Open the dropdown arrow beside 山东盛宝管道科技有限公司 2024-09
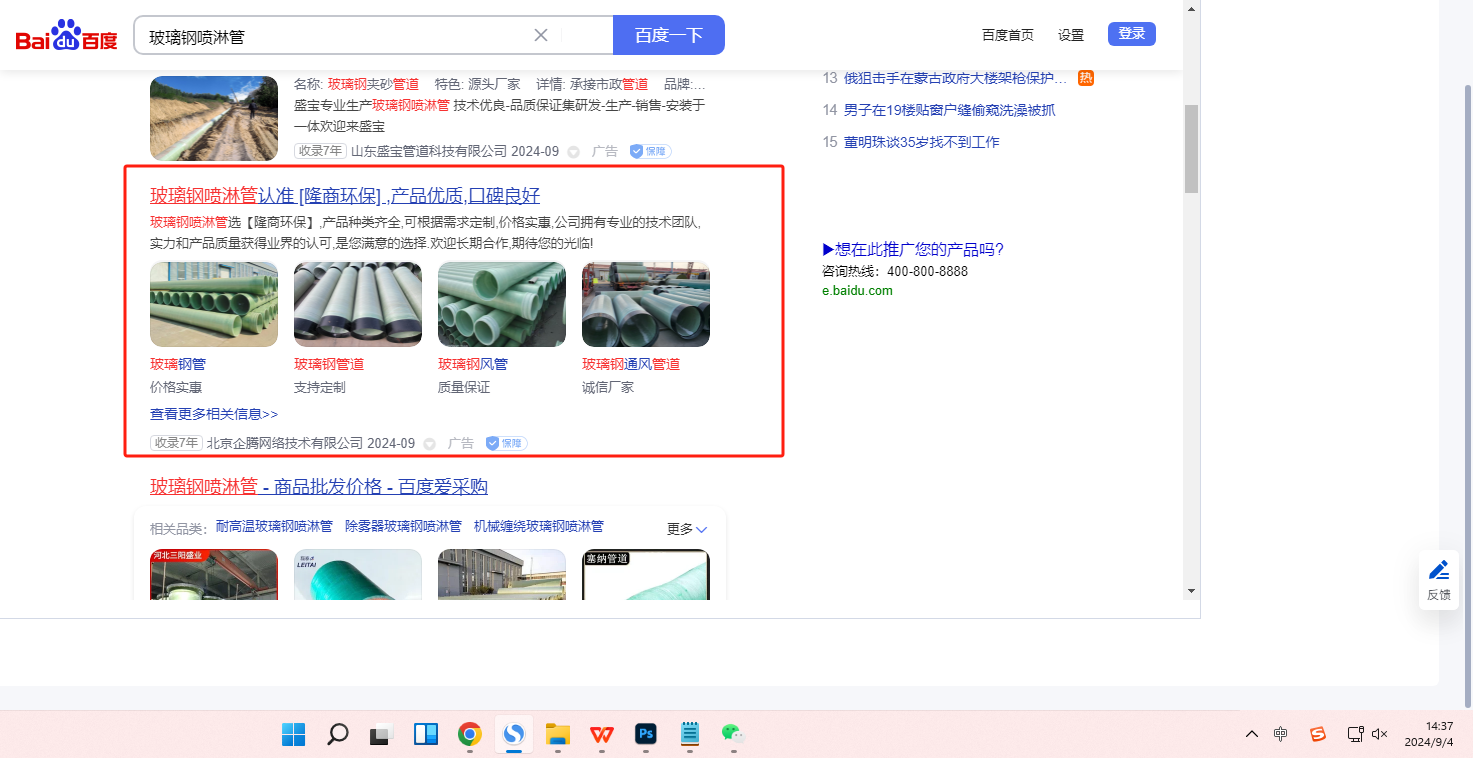1473x758 pixels. pyautogui.click(x=574, y=152)
